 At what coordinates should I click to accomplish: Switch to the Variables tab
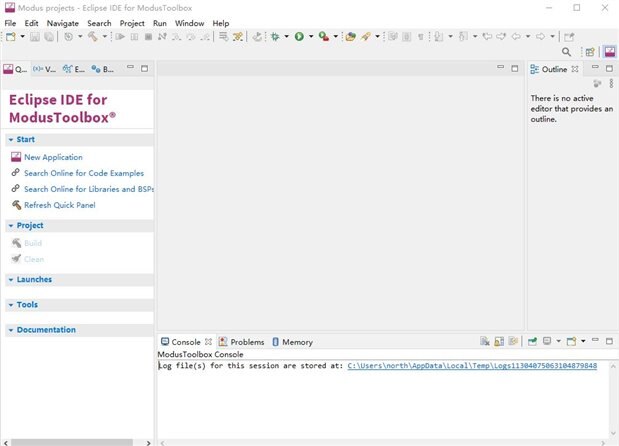[x=44, y=69]
